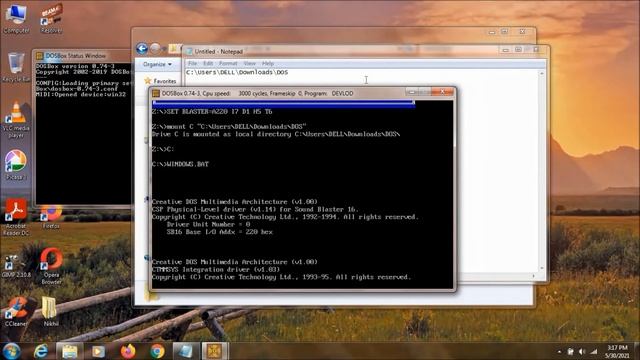Minimize the Notepad window
640x360 pixels.
(x=506, y=50)
